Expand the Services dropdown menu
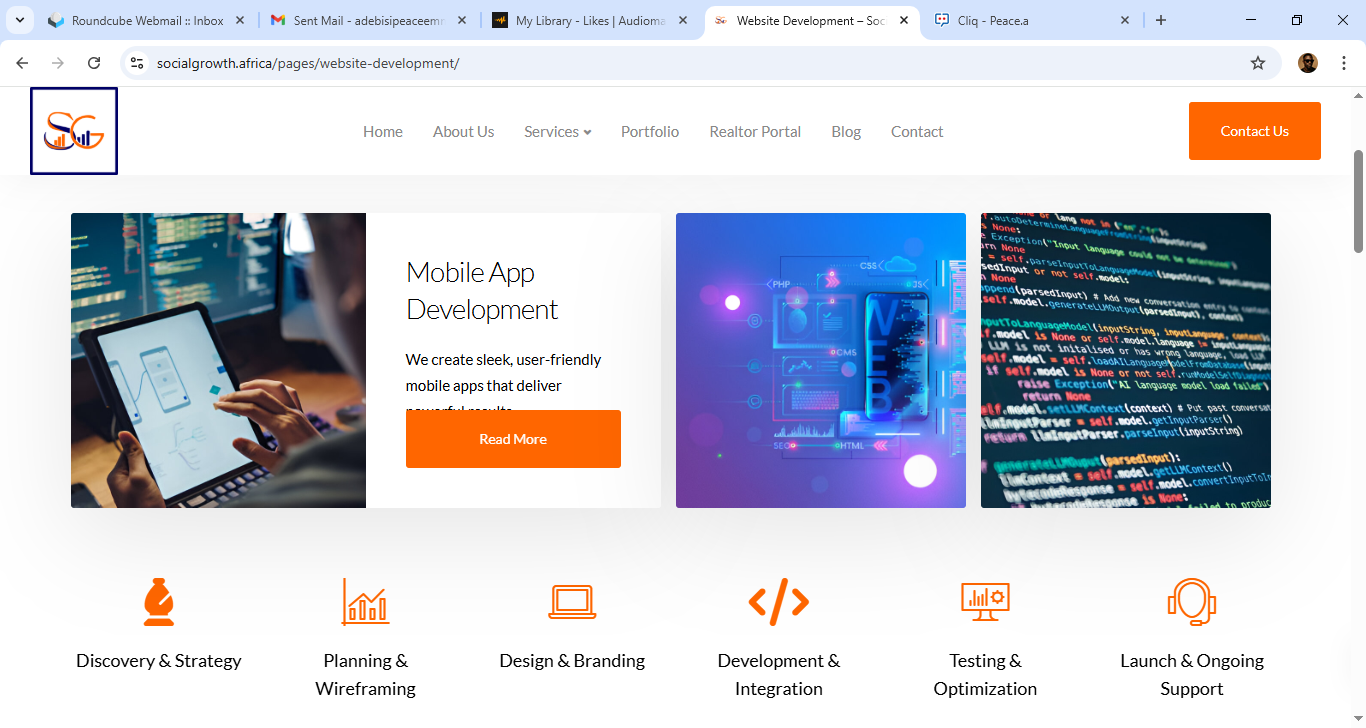The height and width of the screenshot is (728, 1366). 557,132
